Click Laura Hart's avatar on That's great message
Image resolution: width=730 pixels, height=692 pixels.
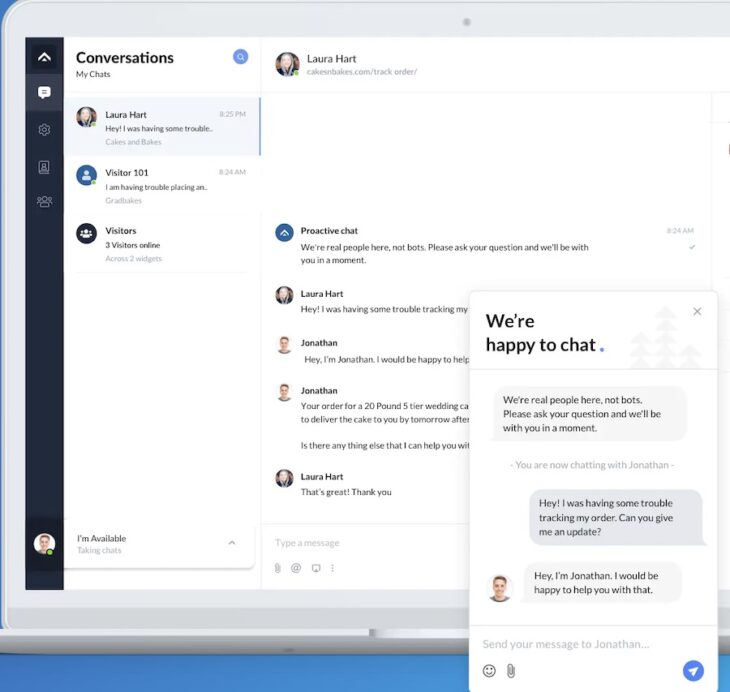[x=284, y=478]
